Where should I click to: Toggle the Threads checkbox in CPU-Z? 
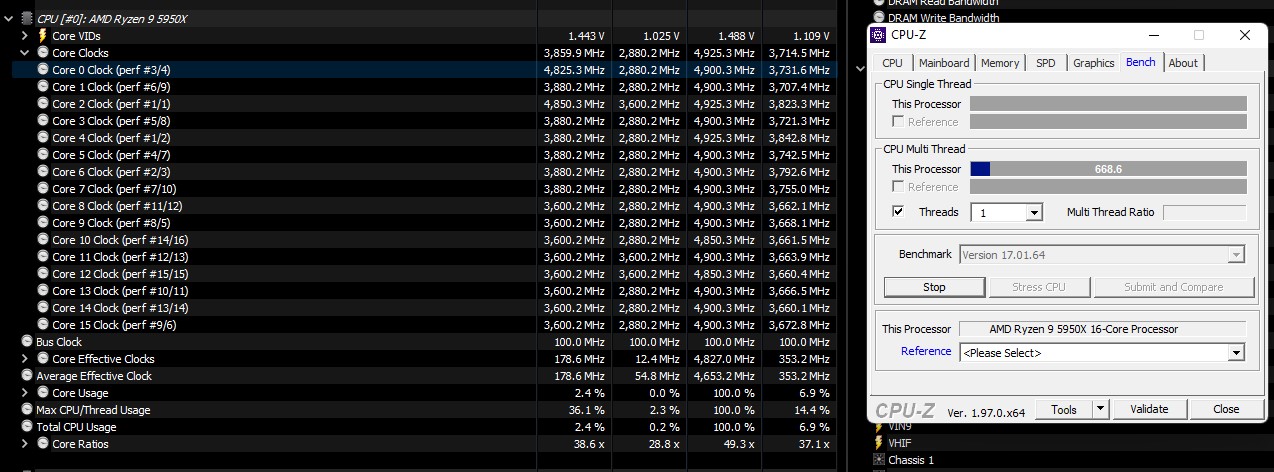click(898, 212)
